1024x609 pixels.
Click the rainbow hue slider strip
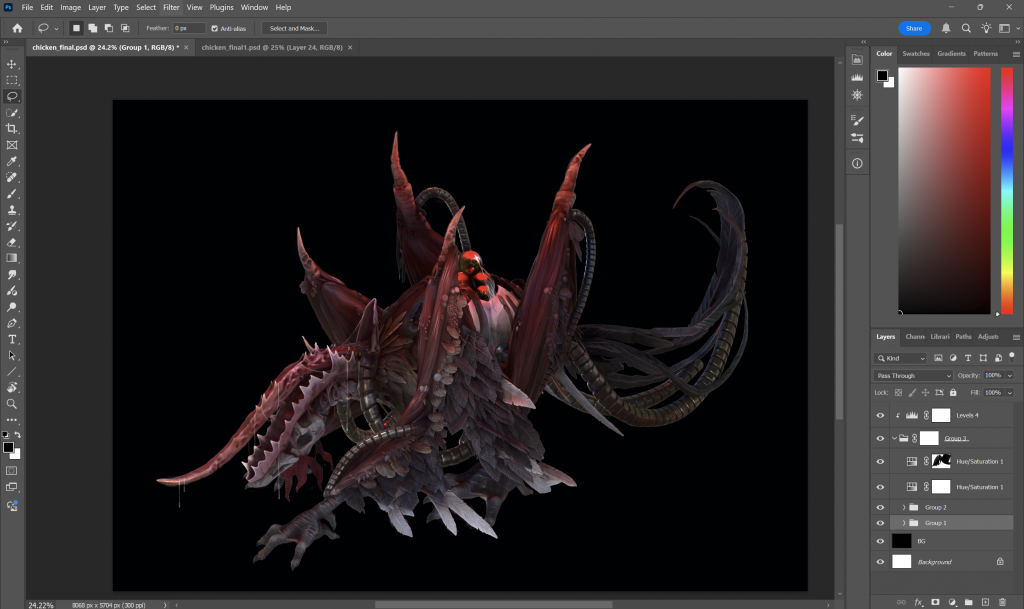click(x=1007, y=191)
